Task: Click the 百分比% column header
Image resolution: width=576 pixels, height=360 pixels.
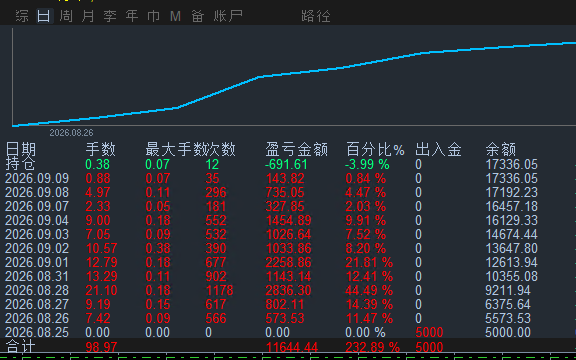Action: pyautogui.click(x=375, y=150)
